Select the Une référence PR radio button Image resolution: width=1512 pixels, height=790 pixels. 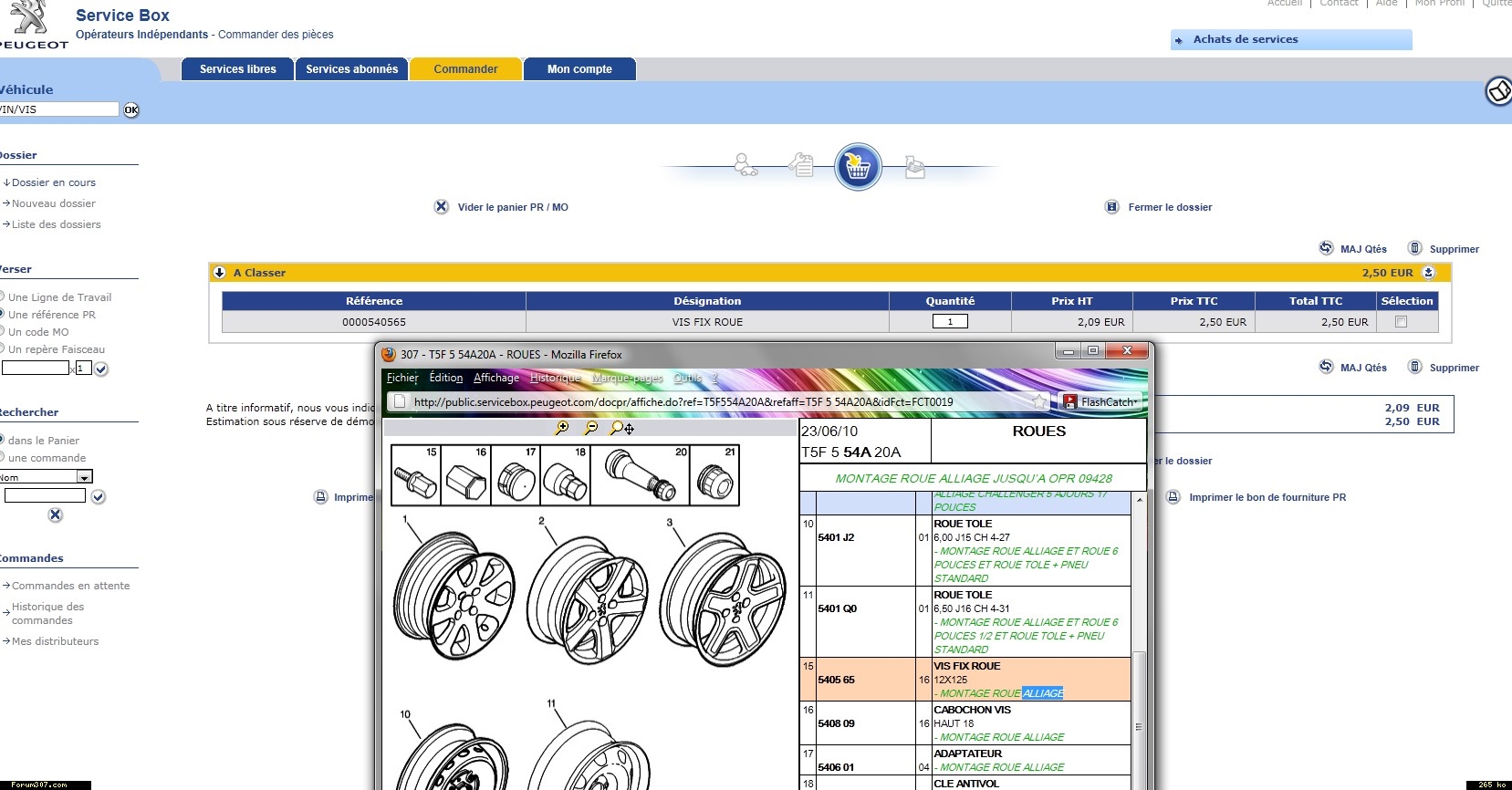(2, 314)
